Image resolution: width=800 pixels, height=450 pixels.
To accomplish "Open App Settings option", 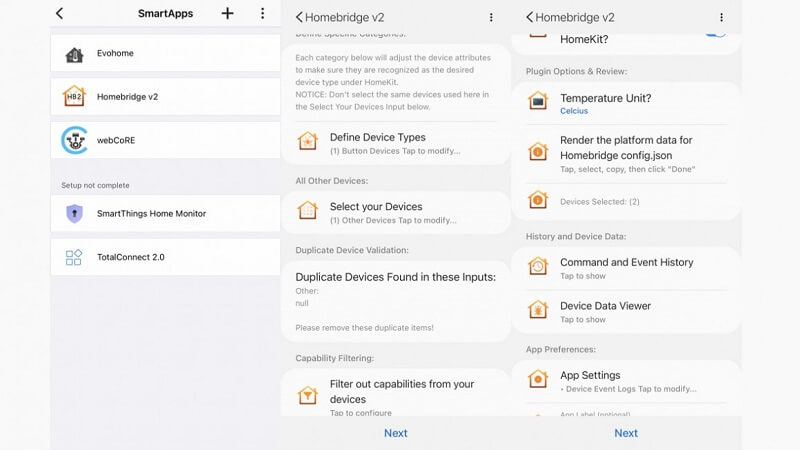I will tap(626, 381).
